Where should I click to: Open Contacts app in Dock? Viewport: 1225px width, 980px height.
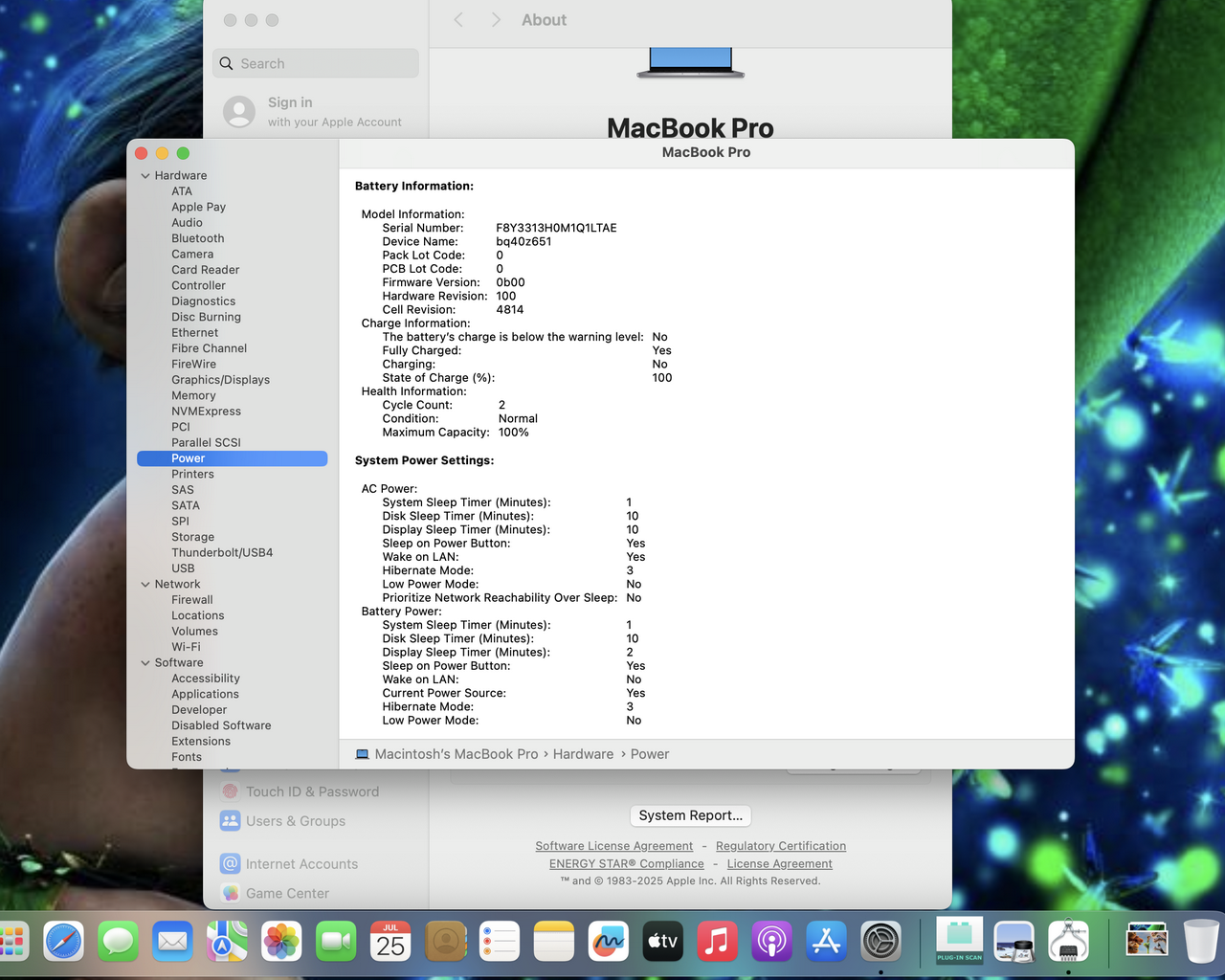coord(445,942)
